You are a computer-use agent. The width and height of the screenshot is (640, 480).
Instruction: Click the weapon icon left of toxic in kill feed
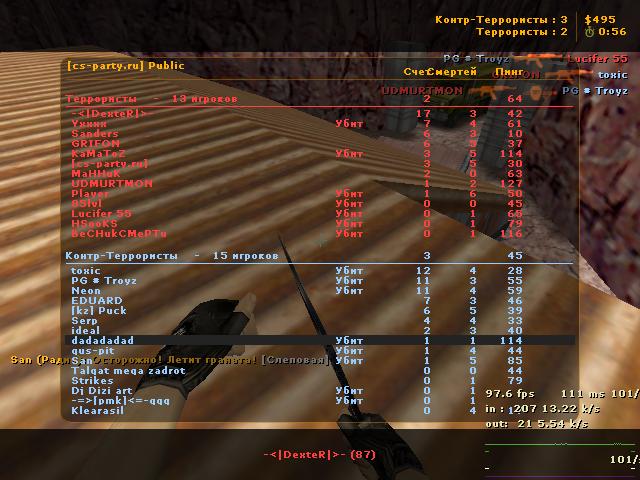568,75
